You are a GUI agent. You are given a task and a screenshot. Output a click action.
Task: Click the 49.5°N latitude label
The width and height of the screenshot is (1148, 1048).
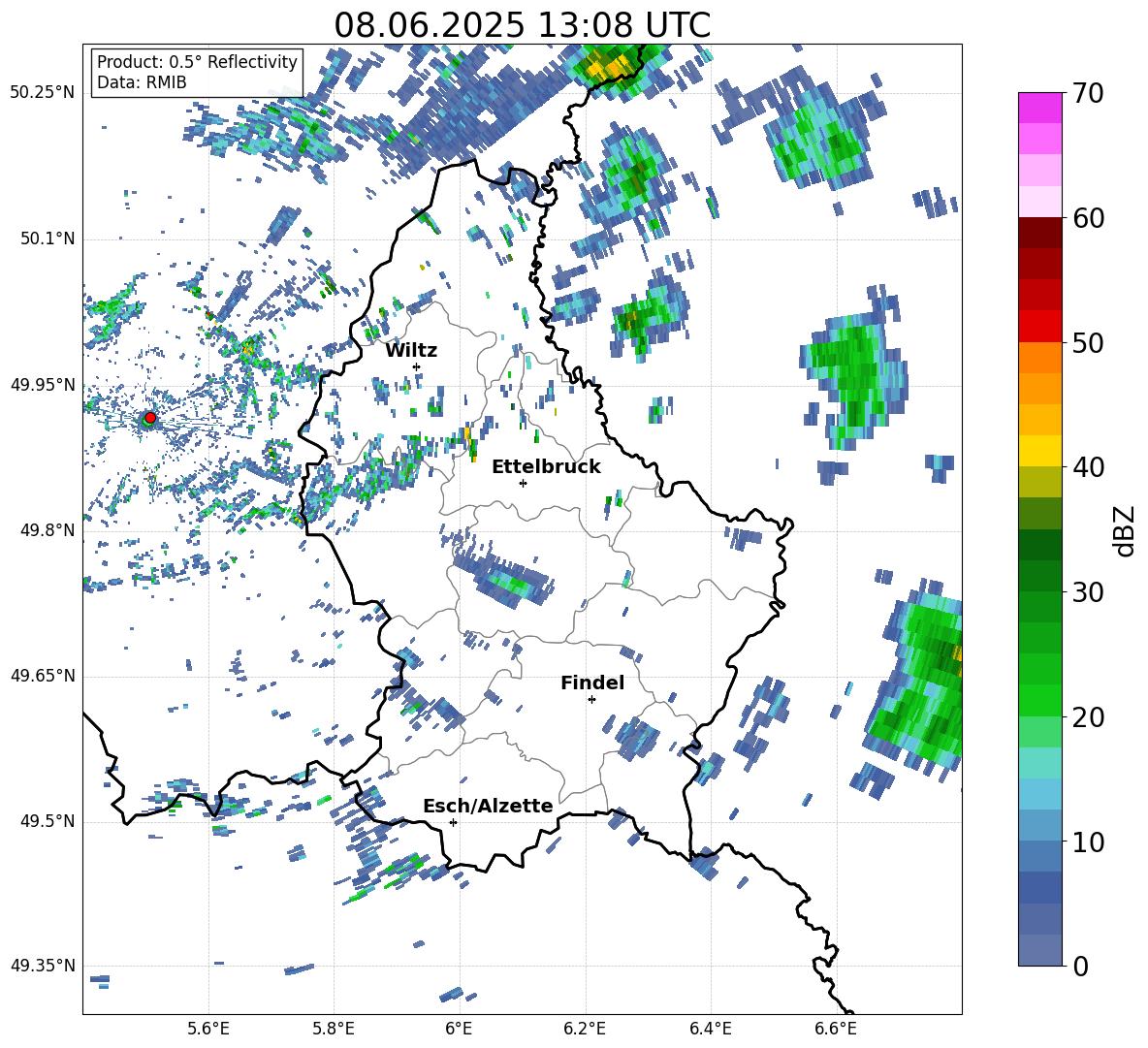coord(47,821)
